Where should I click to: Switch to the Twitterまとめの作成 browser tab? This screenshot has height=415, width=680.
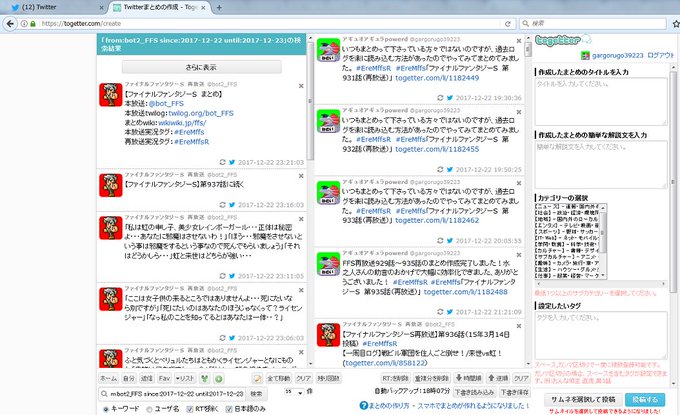click(159, 7)
